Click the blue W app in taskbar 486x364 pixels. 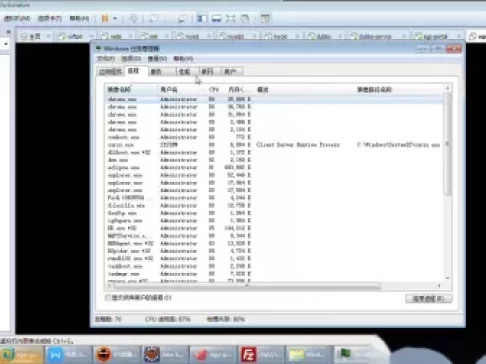[68, 355]
